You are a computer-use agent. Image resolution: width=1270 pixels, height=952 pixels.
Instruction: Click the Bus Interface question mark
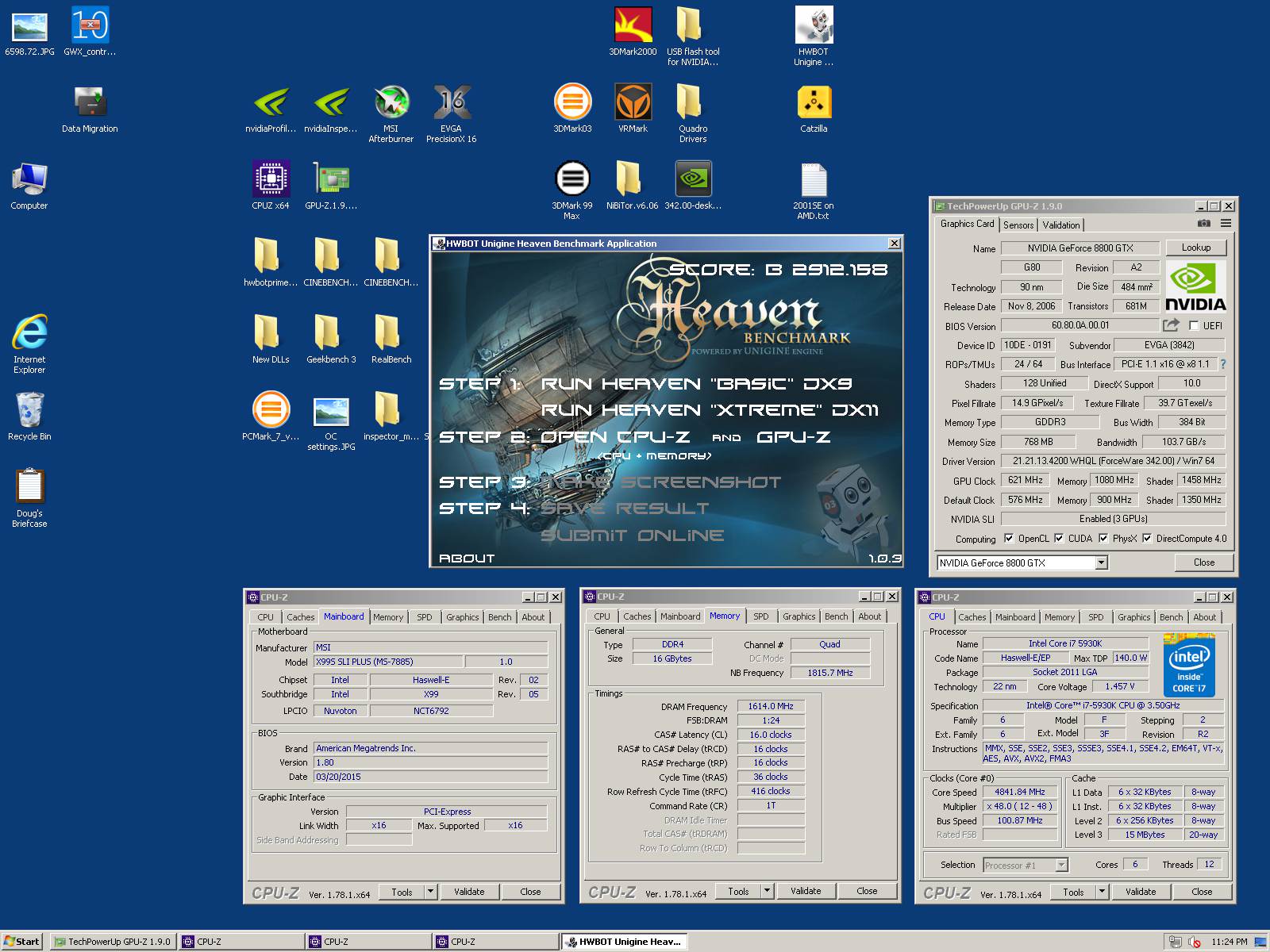point(1223,364)
